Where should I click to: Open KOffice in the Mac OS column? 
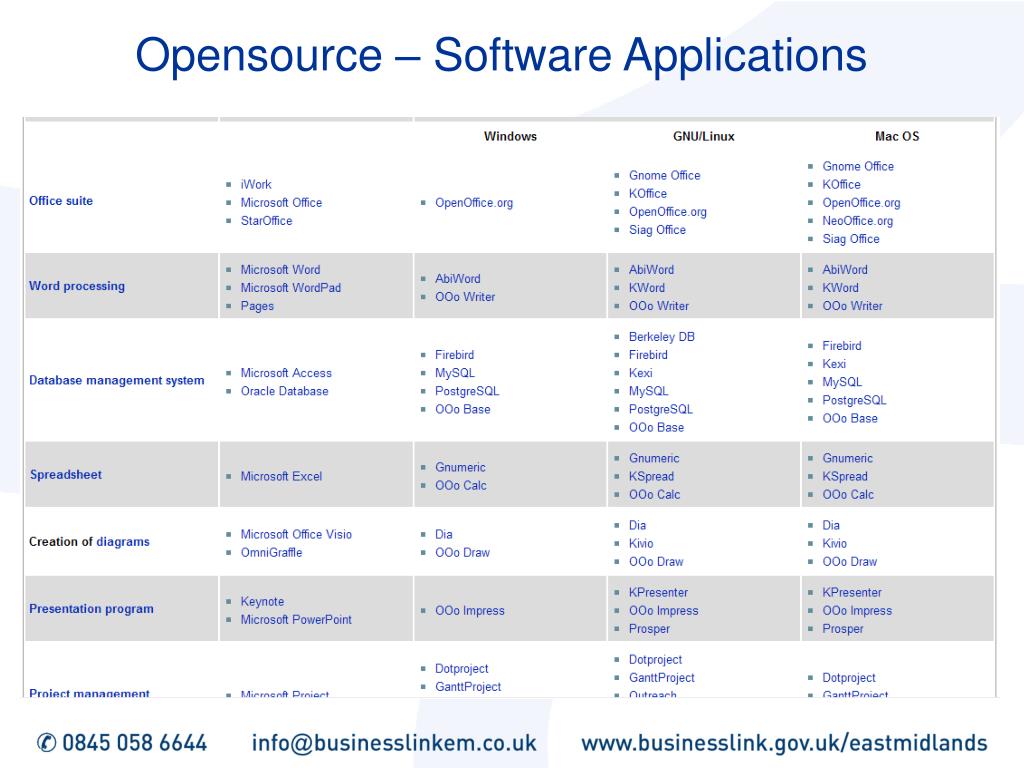click(841, 185)
